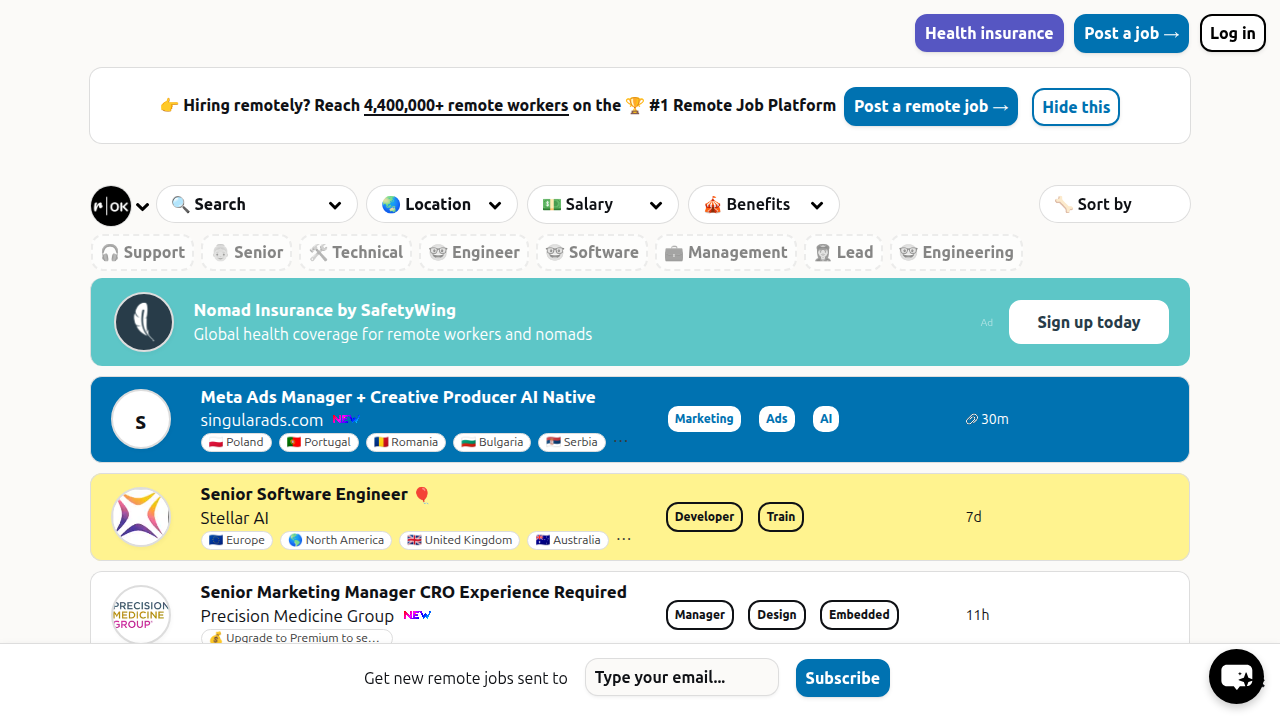Expand the logo menu chevron

click(x=143, y=207)
